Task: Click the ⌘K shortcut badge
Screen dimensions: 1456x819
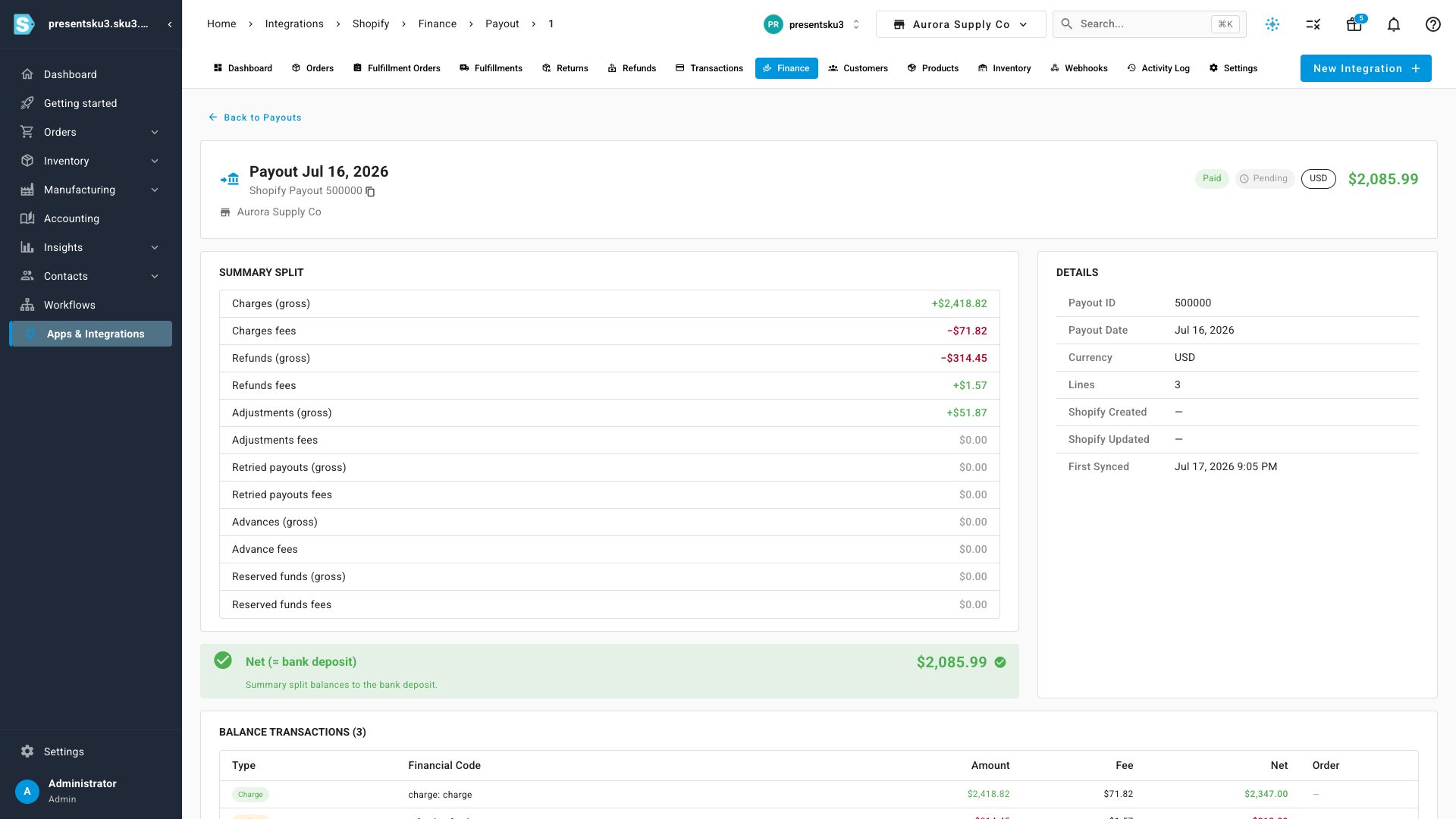Action: [x=1225, y=24]
